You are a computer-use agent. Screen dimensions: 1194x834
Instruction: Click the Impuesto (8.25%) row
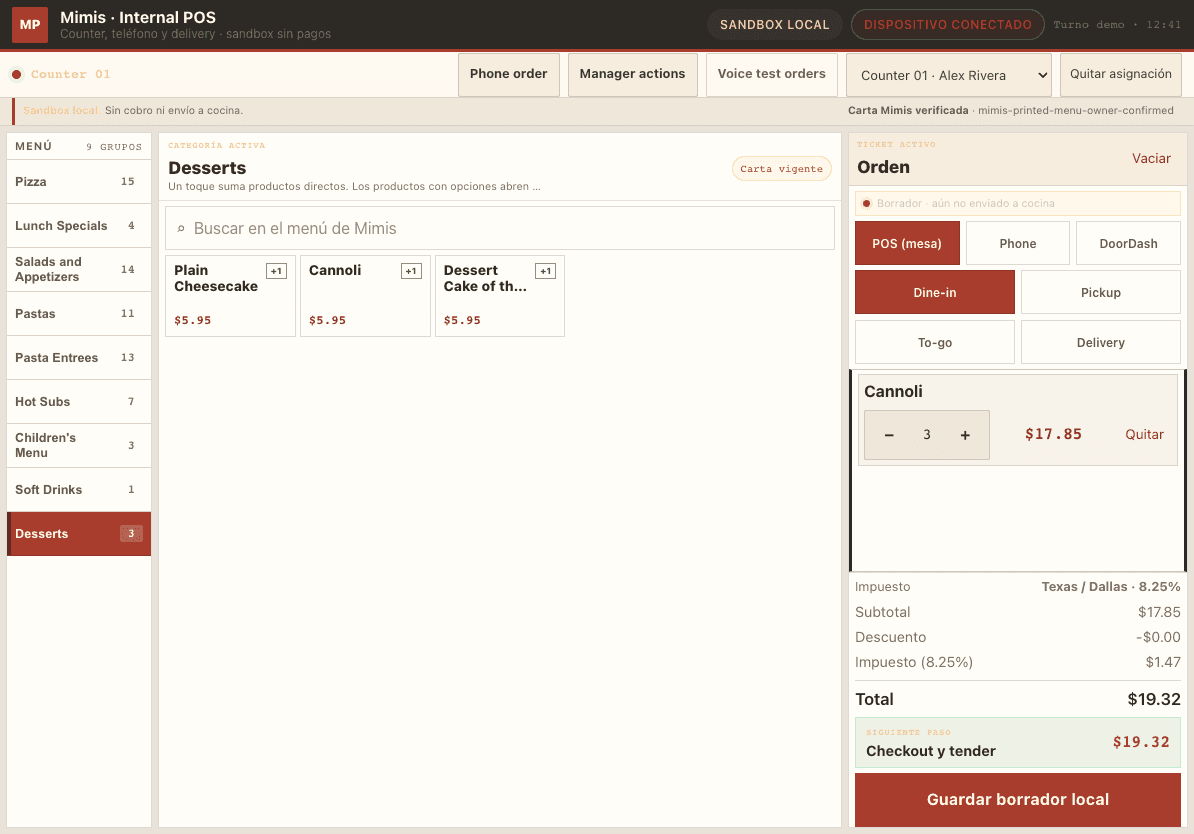(1017, 662)
